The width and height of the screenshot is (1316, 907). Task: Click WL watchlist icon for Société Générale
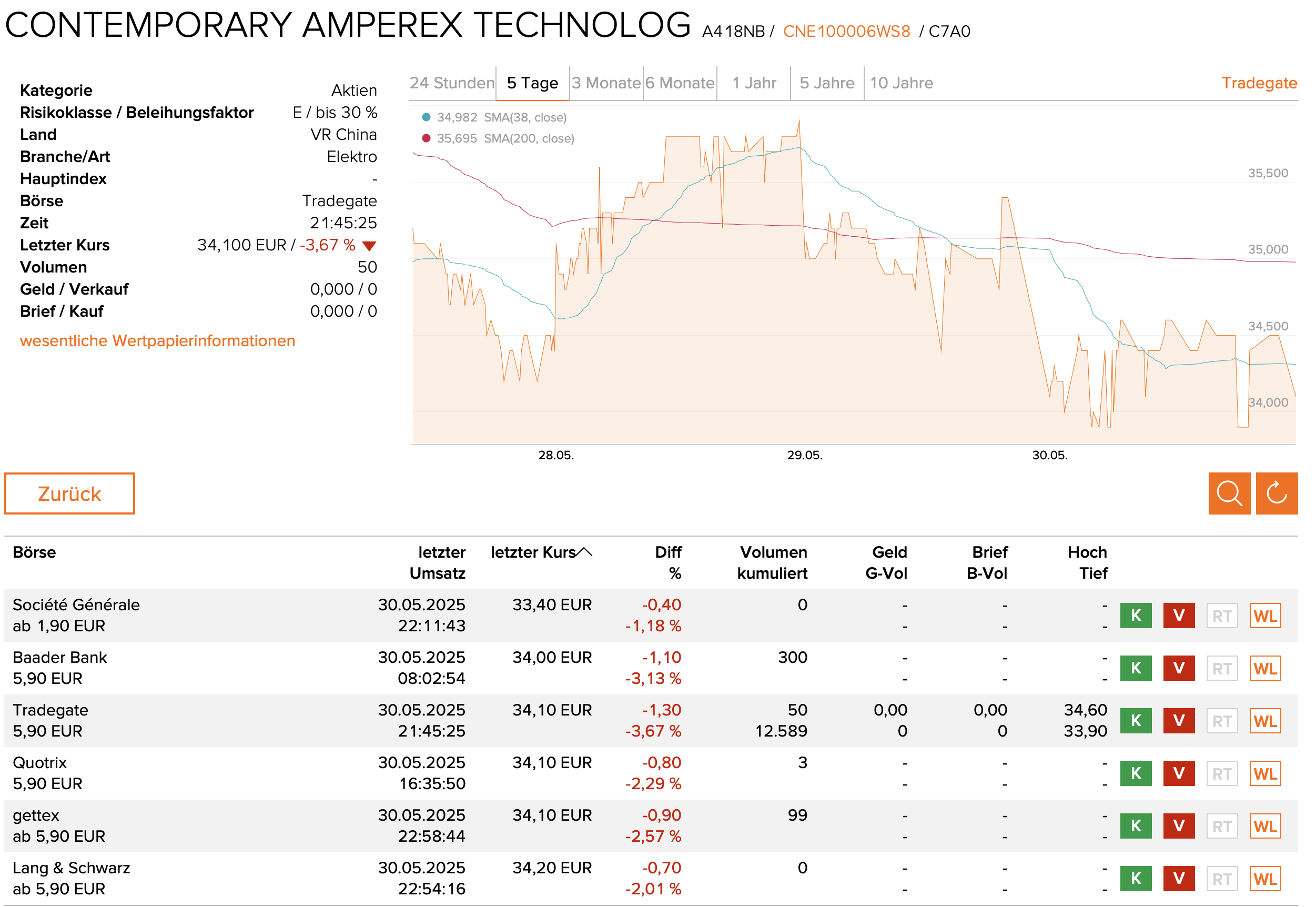[1264, 616]
